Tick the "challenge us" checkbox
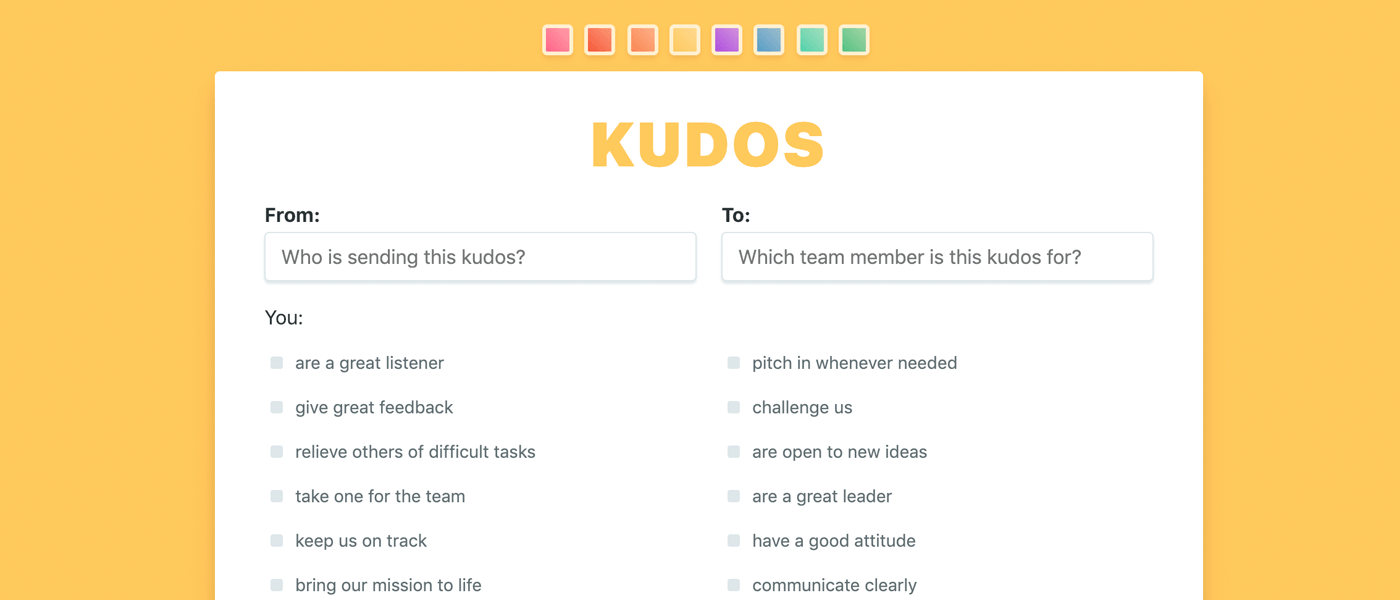Screen dimensions: 1400x600 coord(734,407)
